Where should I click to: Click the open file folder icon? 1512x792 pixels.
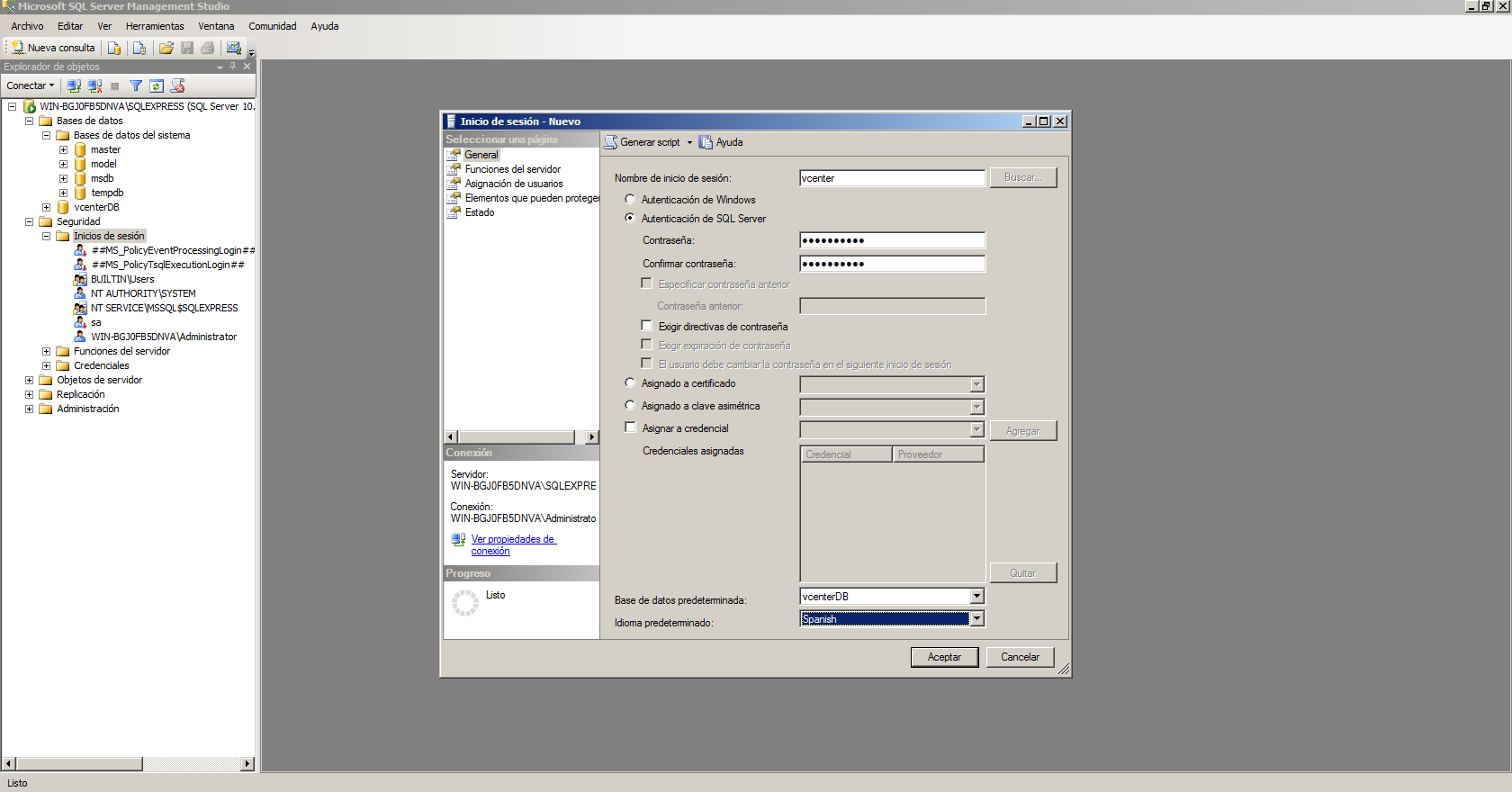166,48
